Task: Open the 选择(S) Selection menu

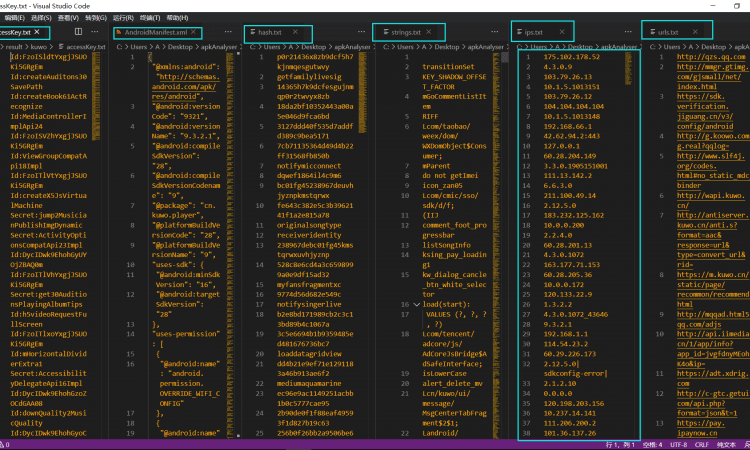Action: pyautogui.click(x=41, y=18)
